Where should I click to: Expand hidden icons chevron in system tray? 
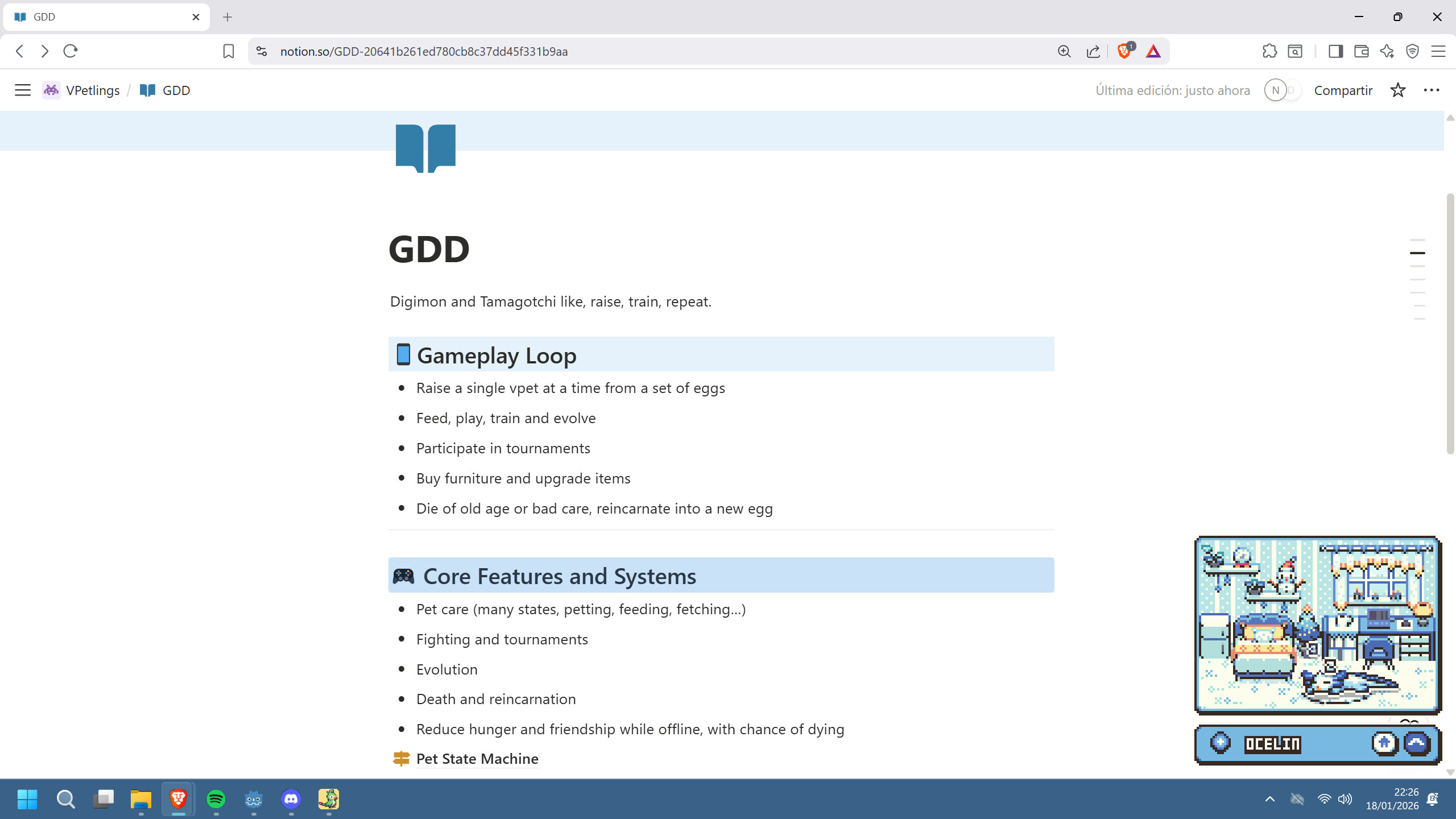(x=1270, y=799)
